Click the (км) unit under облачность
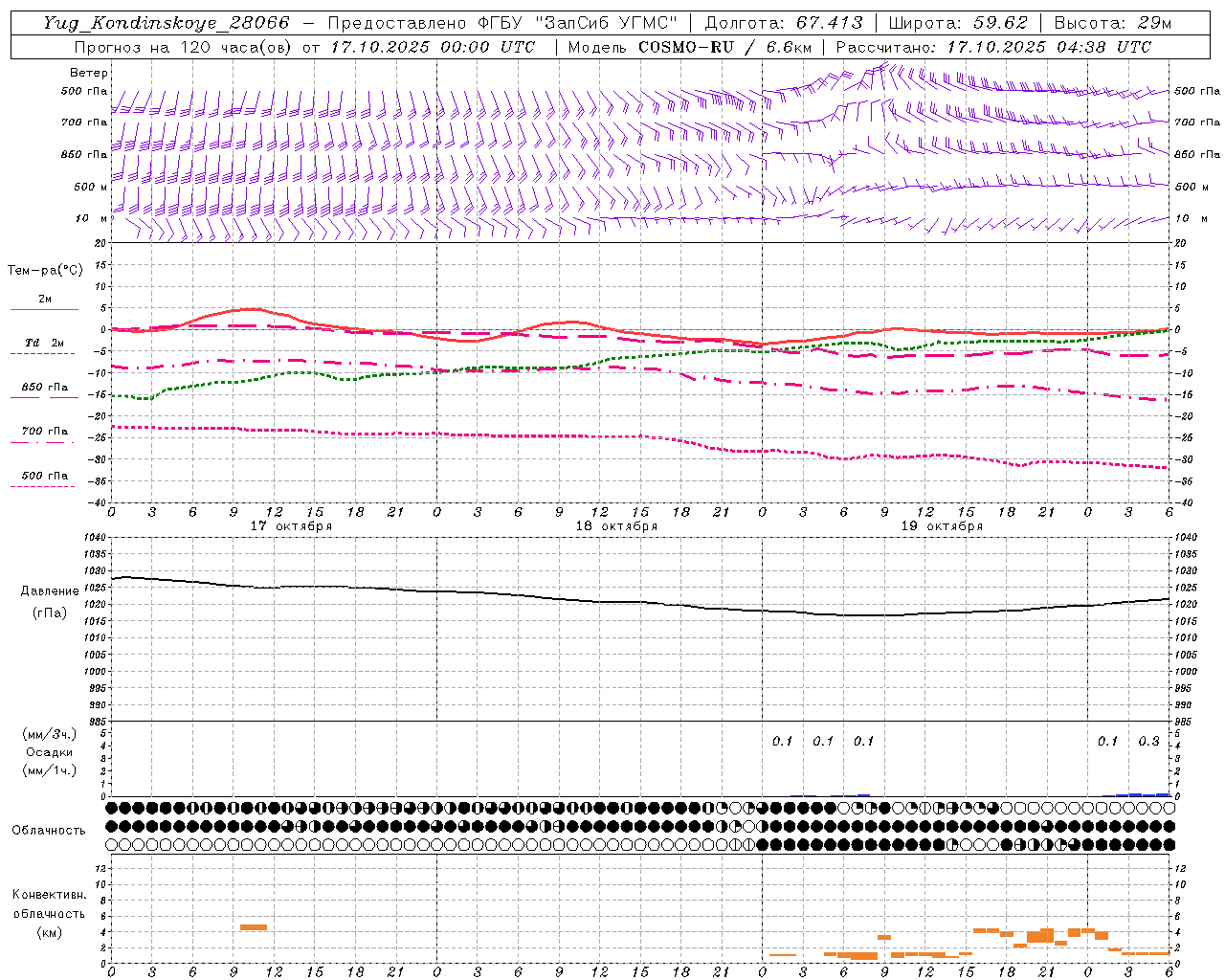 [49, 932]
